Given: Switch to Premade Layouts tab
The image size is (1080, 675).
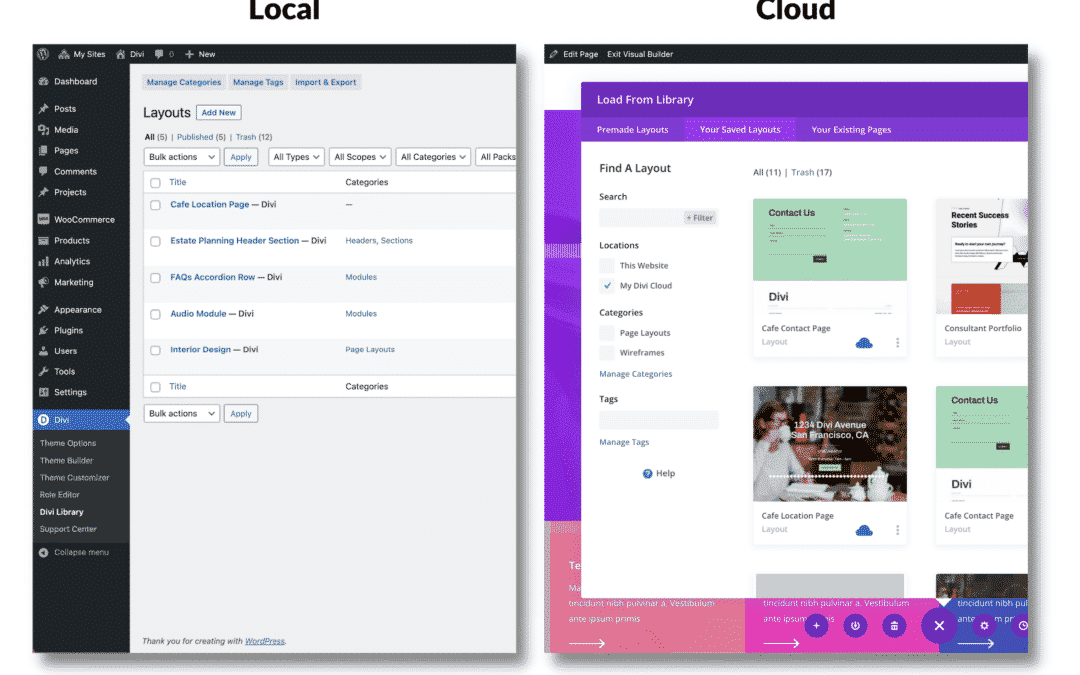Looking at the screenshot, I should click(632, 129).
